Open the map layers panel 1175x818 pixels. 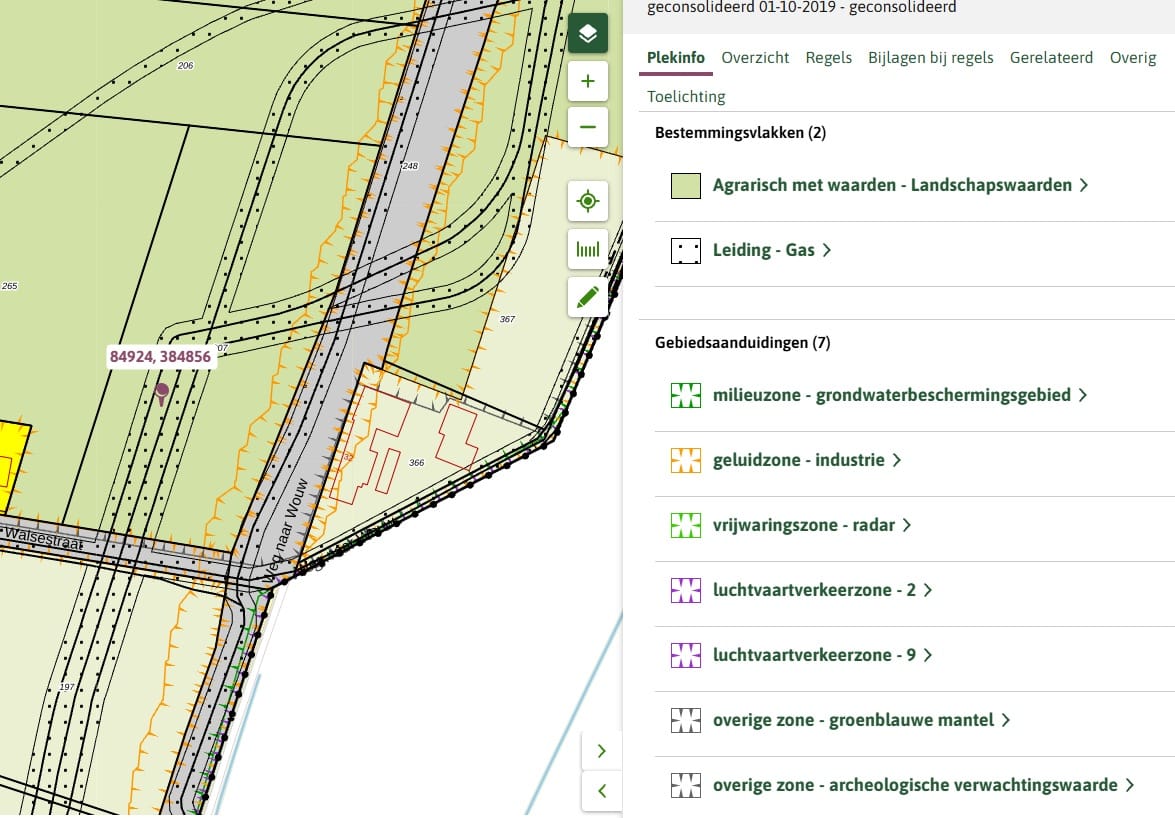pos(587,32)
